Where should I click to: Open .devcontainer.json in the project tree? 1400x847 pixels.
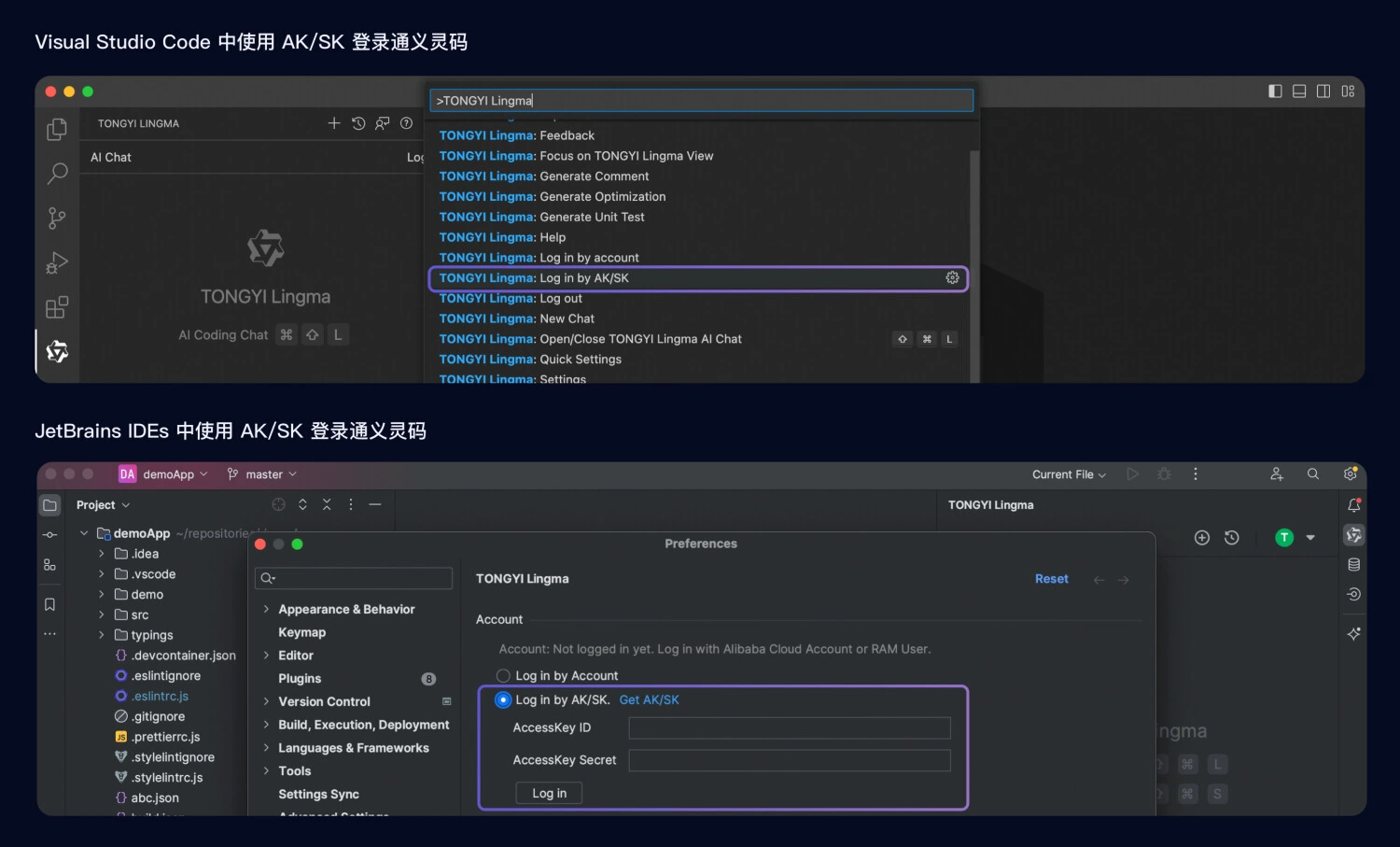point(183,656)
